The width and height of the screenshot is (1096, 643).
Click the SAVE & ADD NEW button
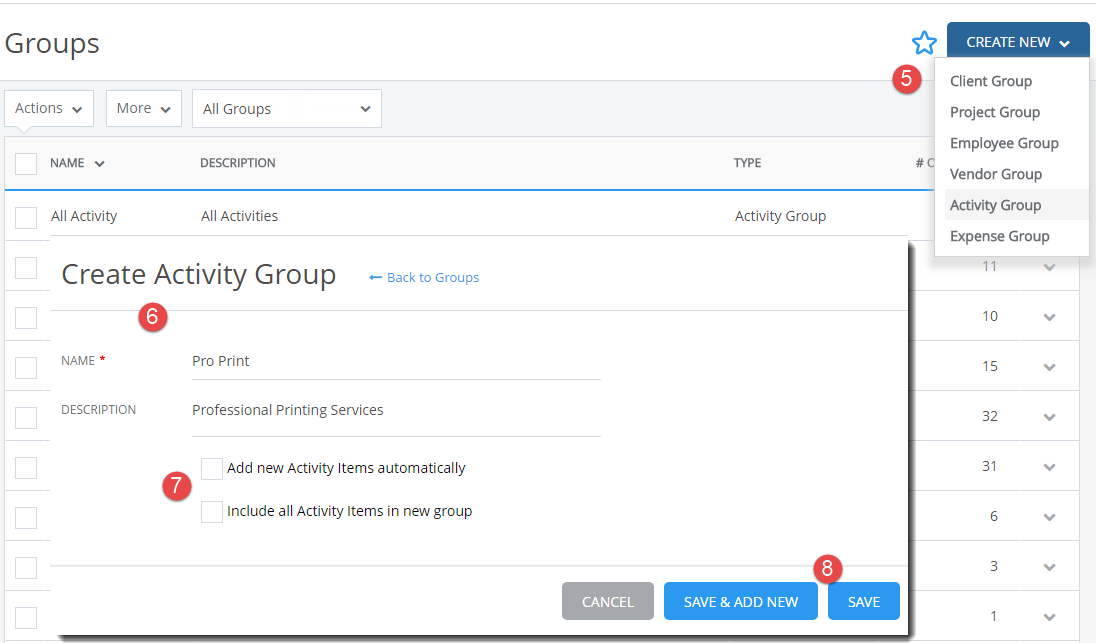point(741,601)
